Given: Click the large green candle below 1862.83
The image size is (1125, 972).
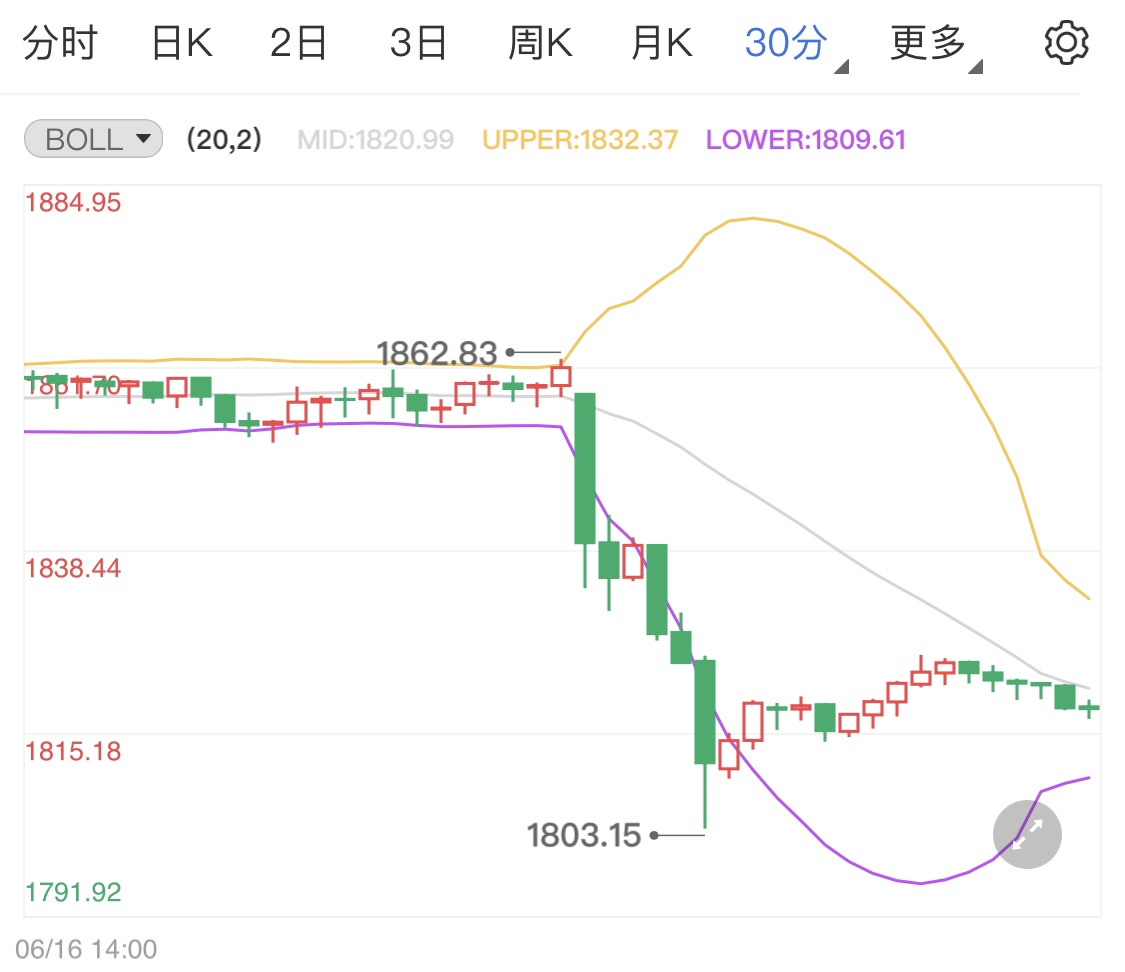Looking at the screenshot, I should [x=585, y=468].
